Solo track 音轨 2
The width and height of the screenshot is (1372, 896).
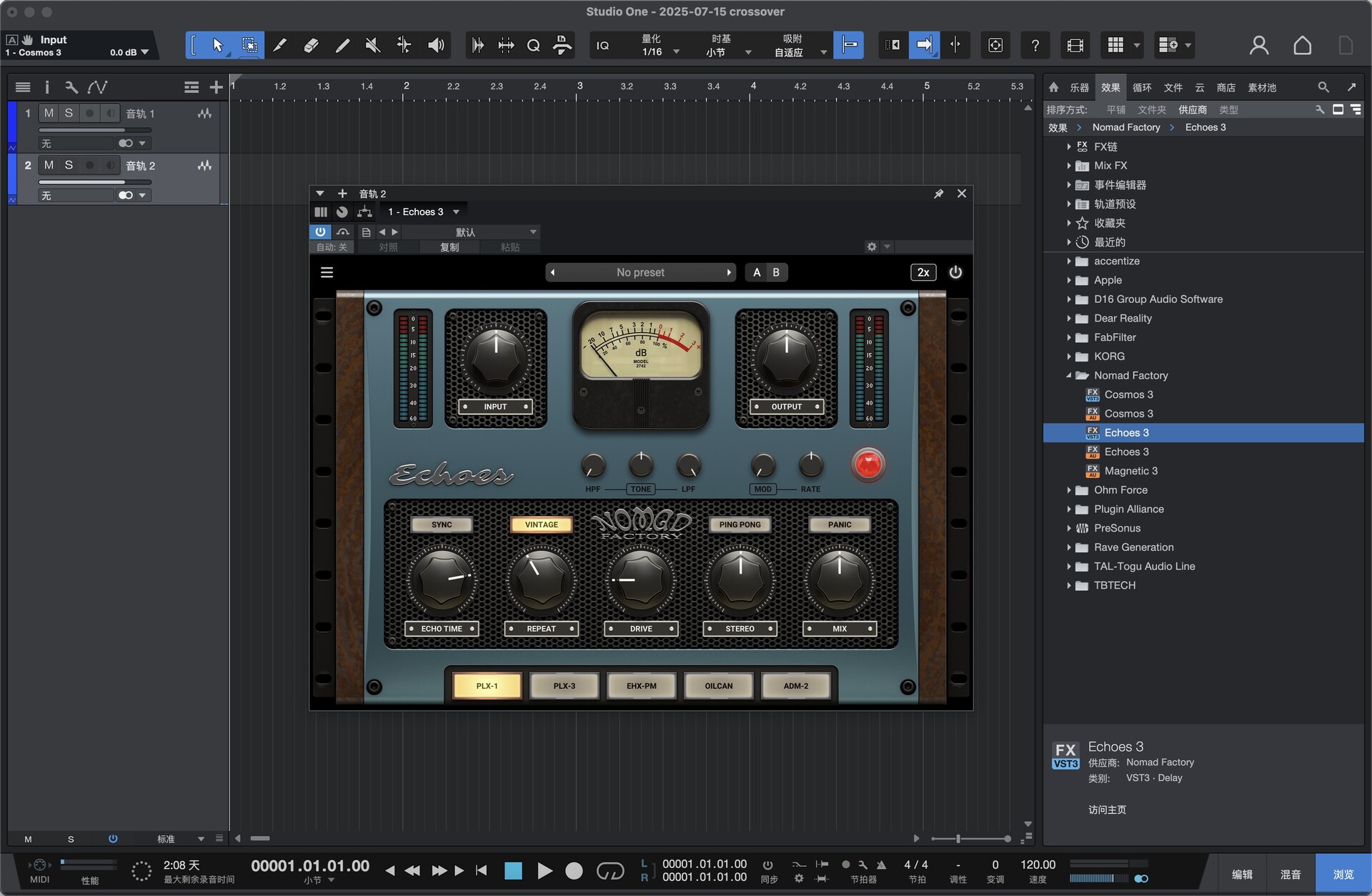[69, 165]
